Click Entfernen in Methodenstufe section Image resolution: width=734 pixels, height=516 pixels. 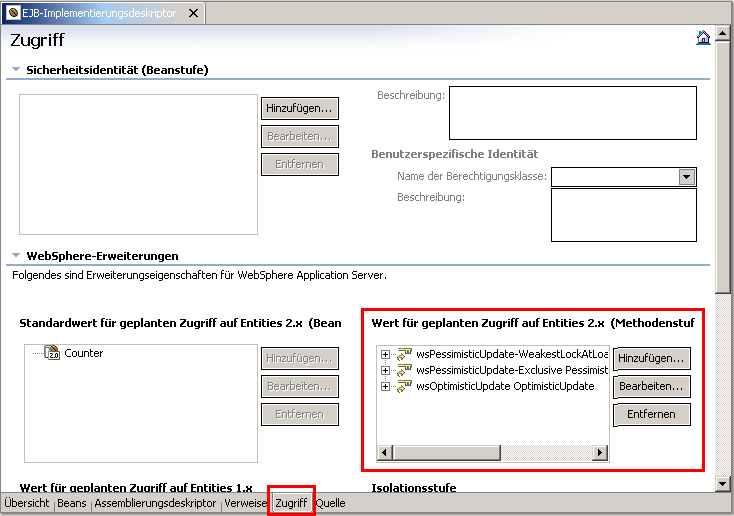tap(652, 414)
